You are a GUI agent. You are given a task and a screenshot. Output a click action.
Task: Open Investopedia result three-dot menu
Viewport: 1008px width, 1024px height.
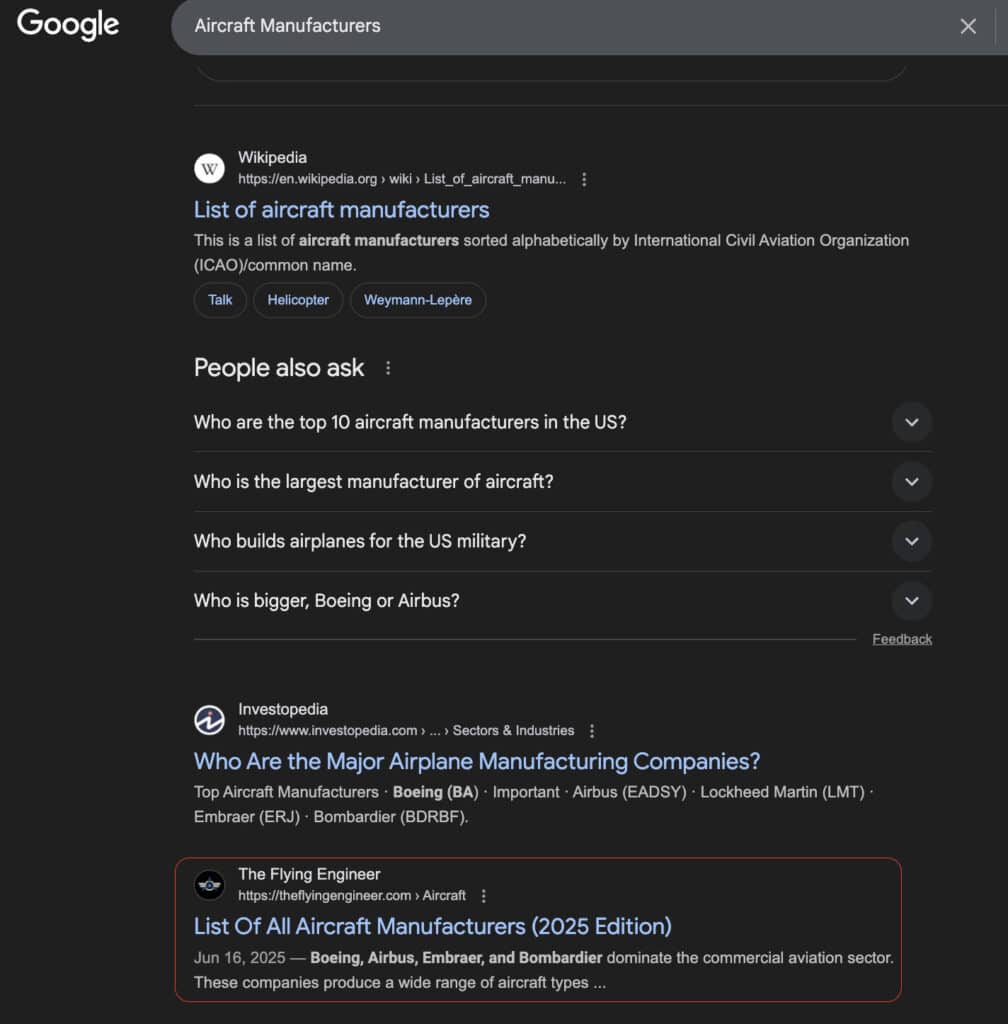pos(592,731)
